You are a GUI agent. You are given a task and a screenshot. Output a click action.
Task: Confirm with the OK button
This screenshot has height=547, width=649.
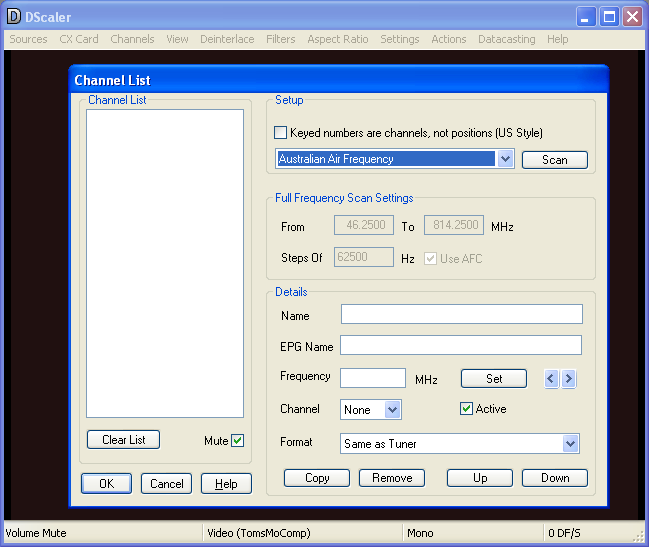tap(106, 484)
